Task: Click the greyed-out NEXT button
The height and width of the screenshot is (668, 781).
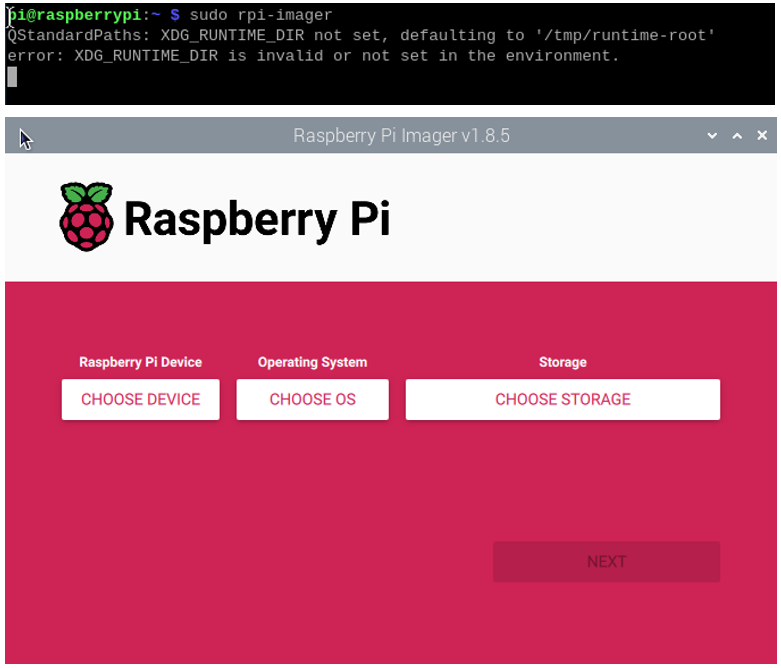Action: coord(606,562)
